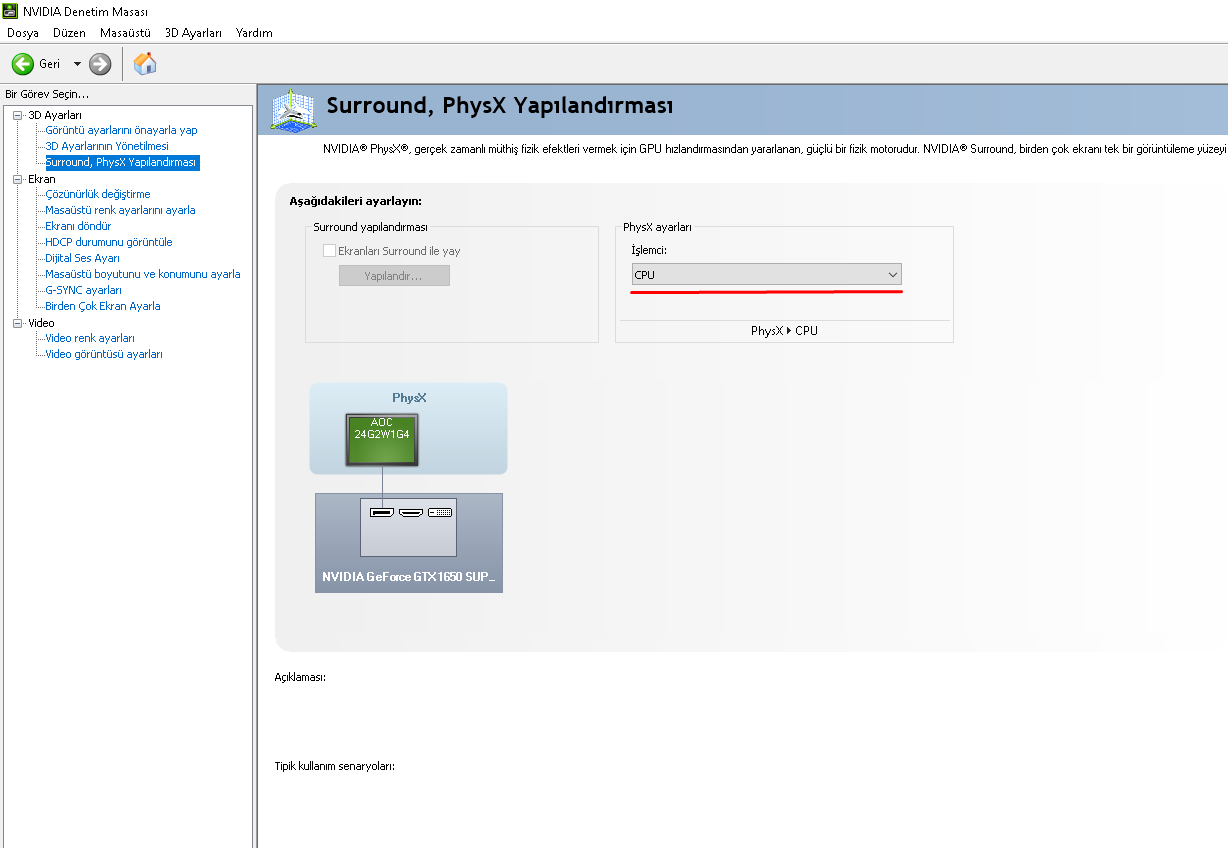This screenshot has height=848, width=1228.
Task: Open Masaüstü boyutunu ve konumunu ayarla
Action: pos(143,274)
